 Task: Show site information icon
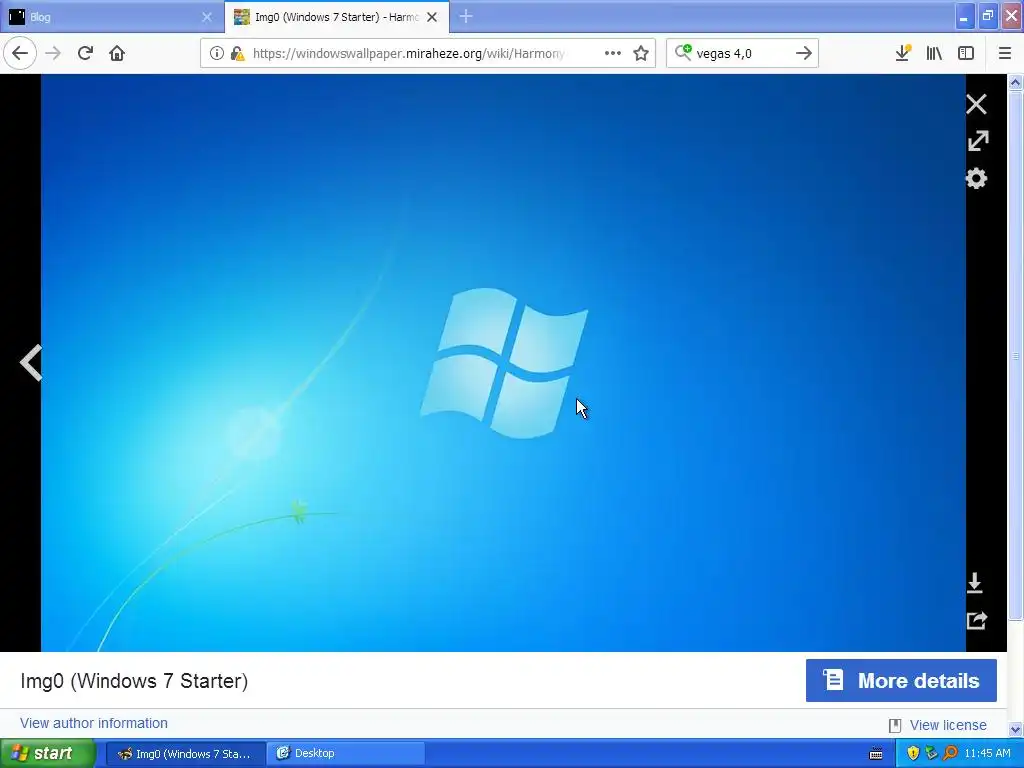[x=216, y=53]
